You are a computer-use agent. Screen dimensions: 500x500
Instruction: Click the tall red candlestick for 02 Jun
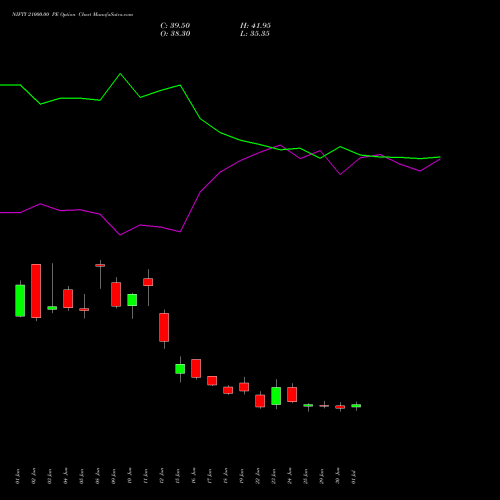click(x=36, y=291)
